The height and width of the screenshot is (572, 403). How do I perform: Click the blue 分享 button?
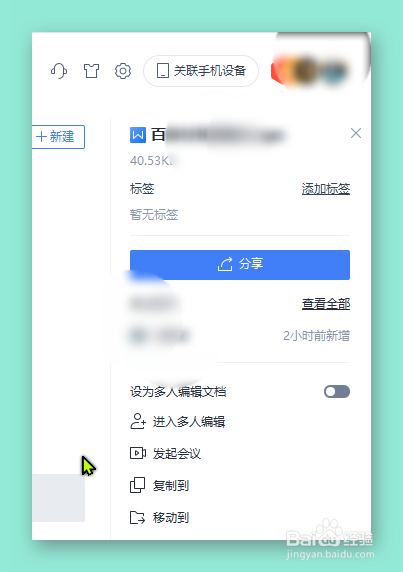coord(240,265)
